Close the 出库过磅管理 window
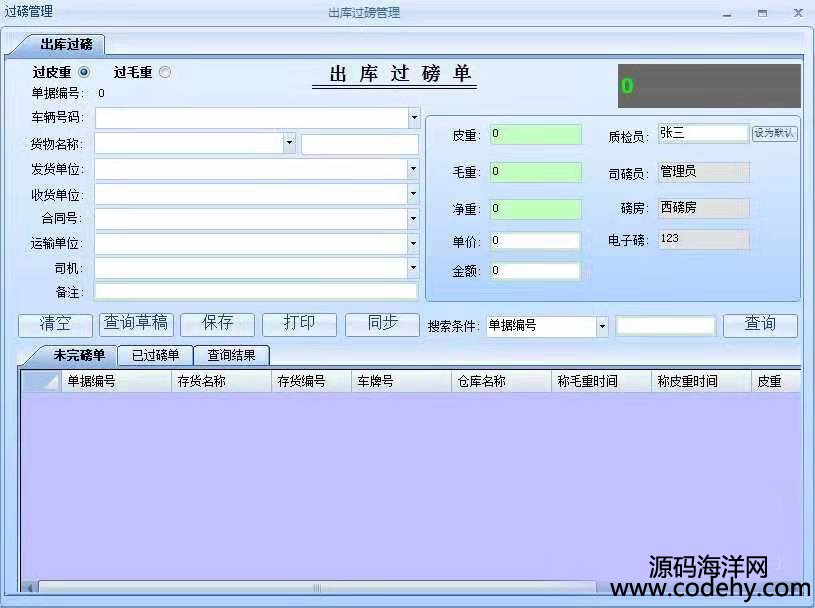The height and width of the screenshot is (608, 815). [798, 13]
